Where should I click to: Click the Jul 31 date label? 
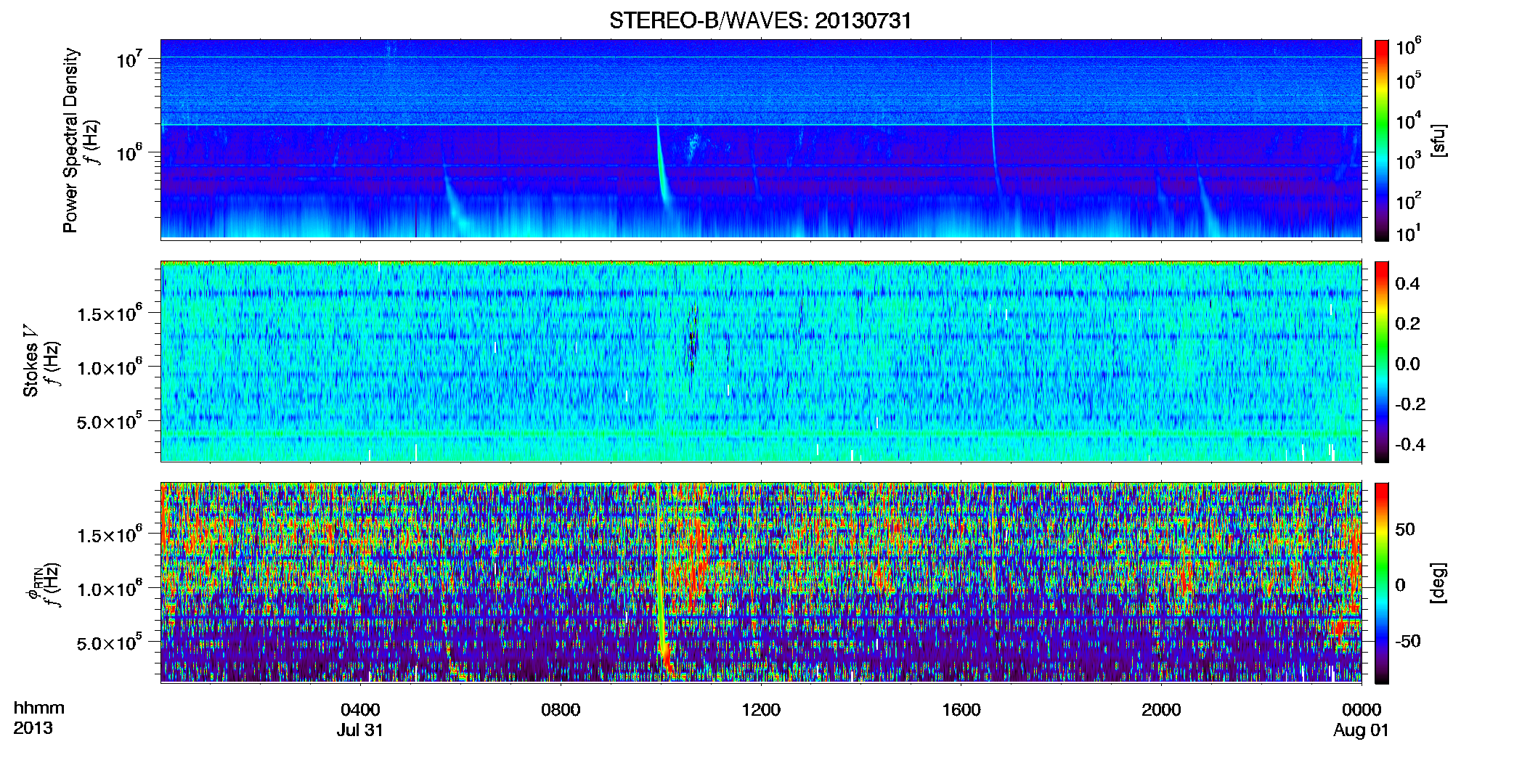point(359,730)
